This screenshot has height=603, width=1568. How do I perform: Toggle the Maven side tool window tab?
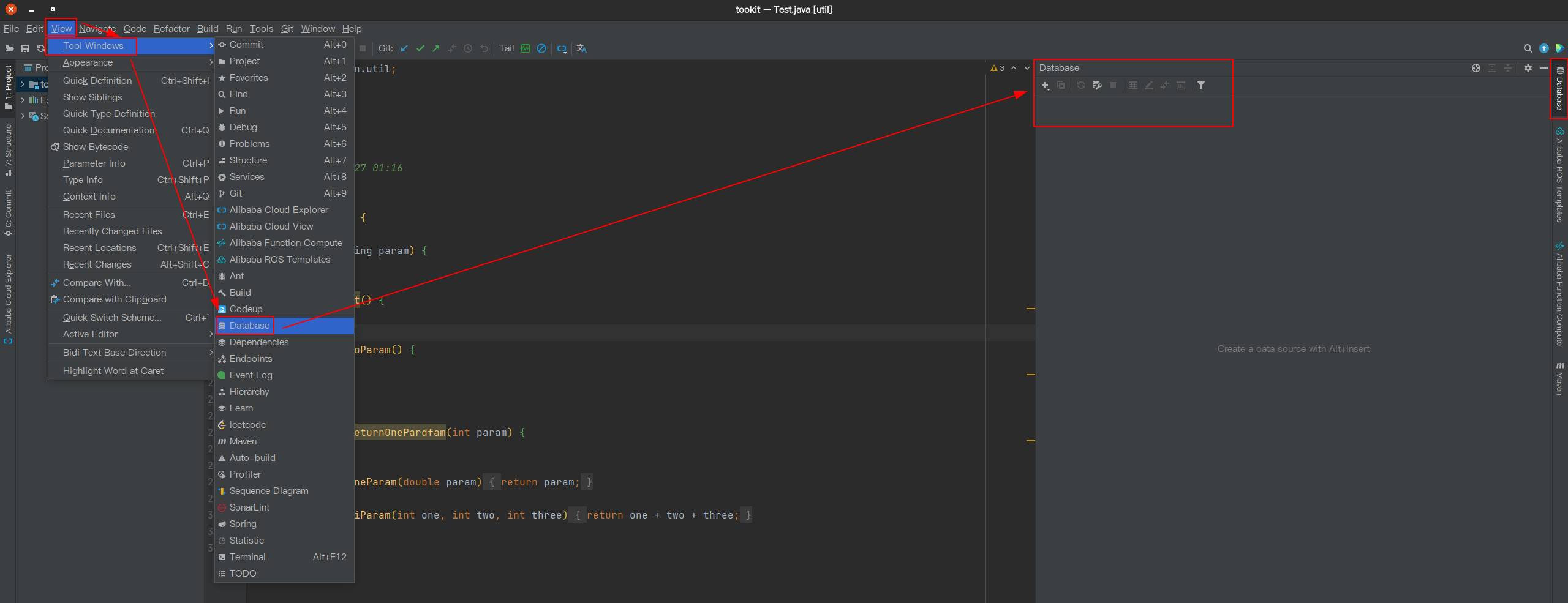pyautogui.click(x=1559, y=378)
